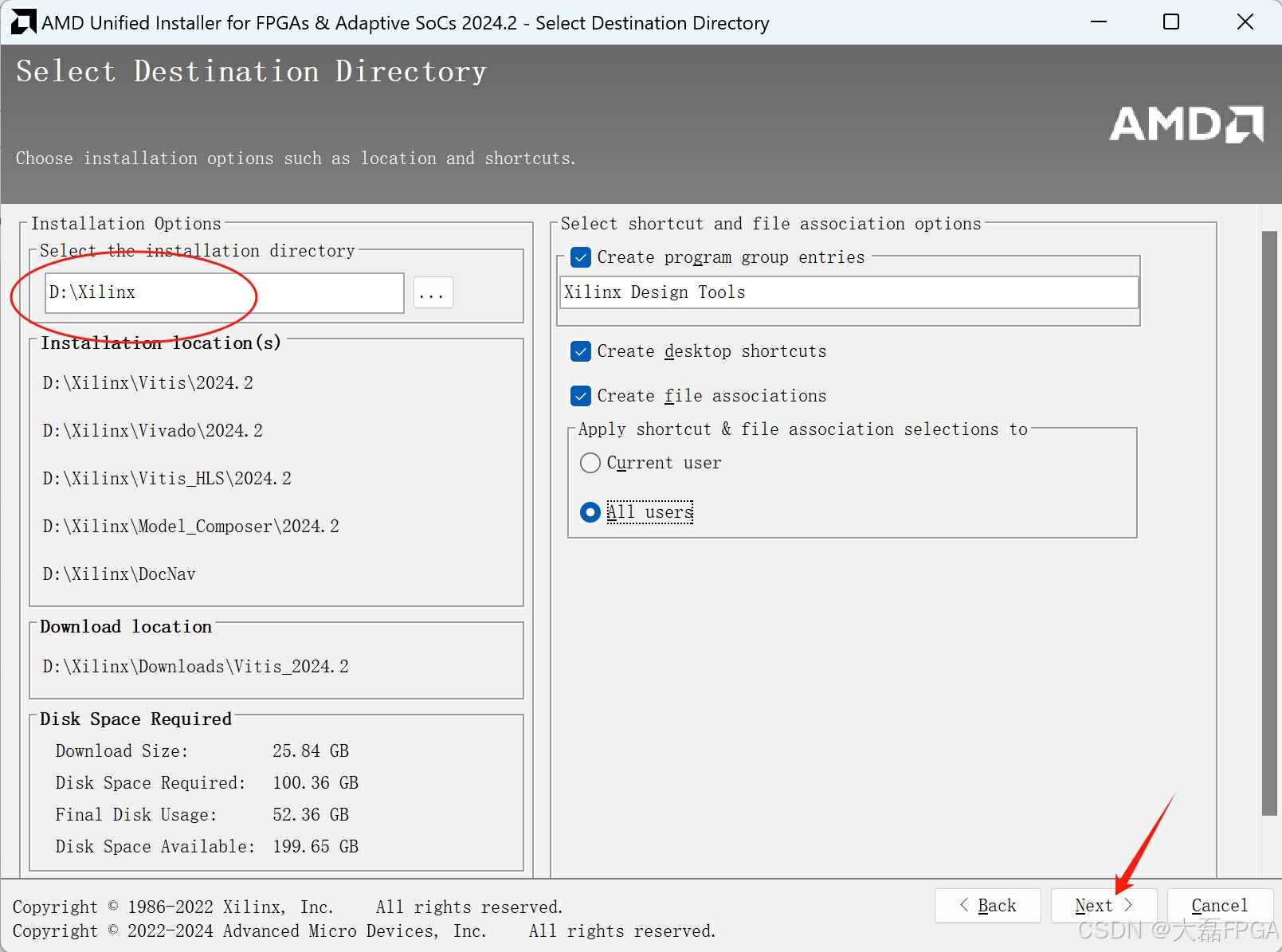Close the installer window

(x=1245, y=22)
